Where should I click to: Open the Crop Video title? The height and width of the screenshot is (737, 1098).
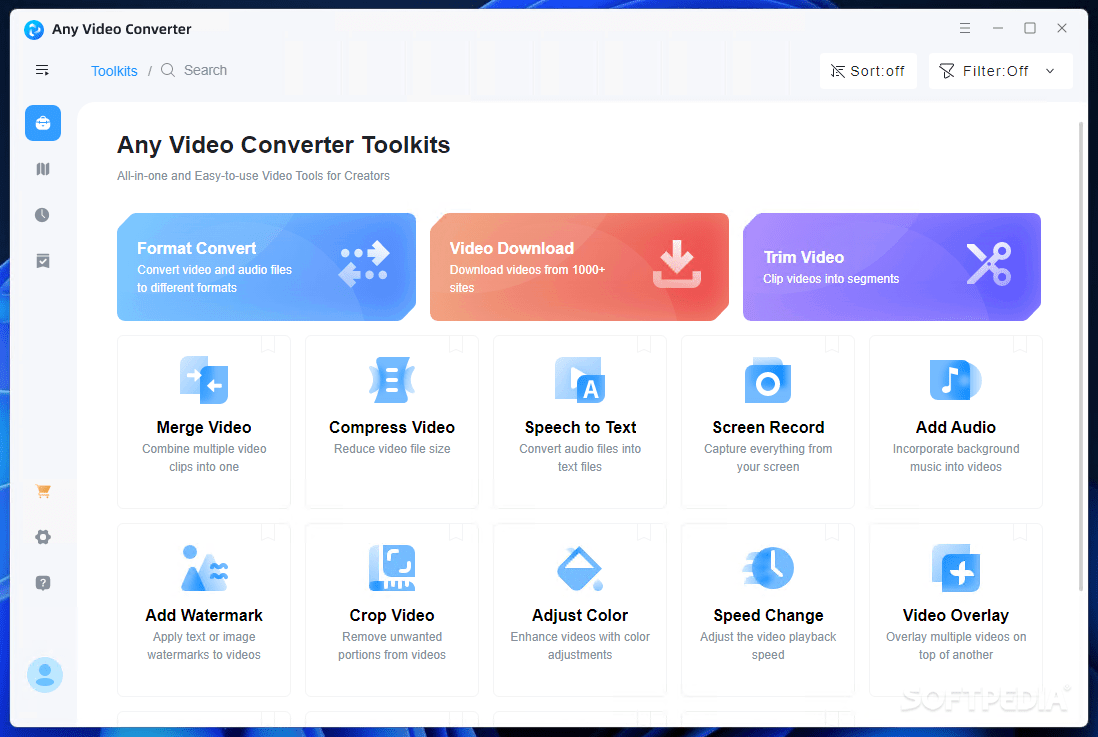[392, 615]
